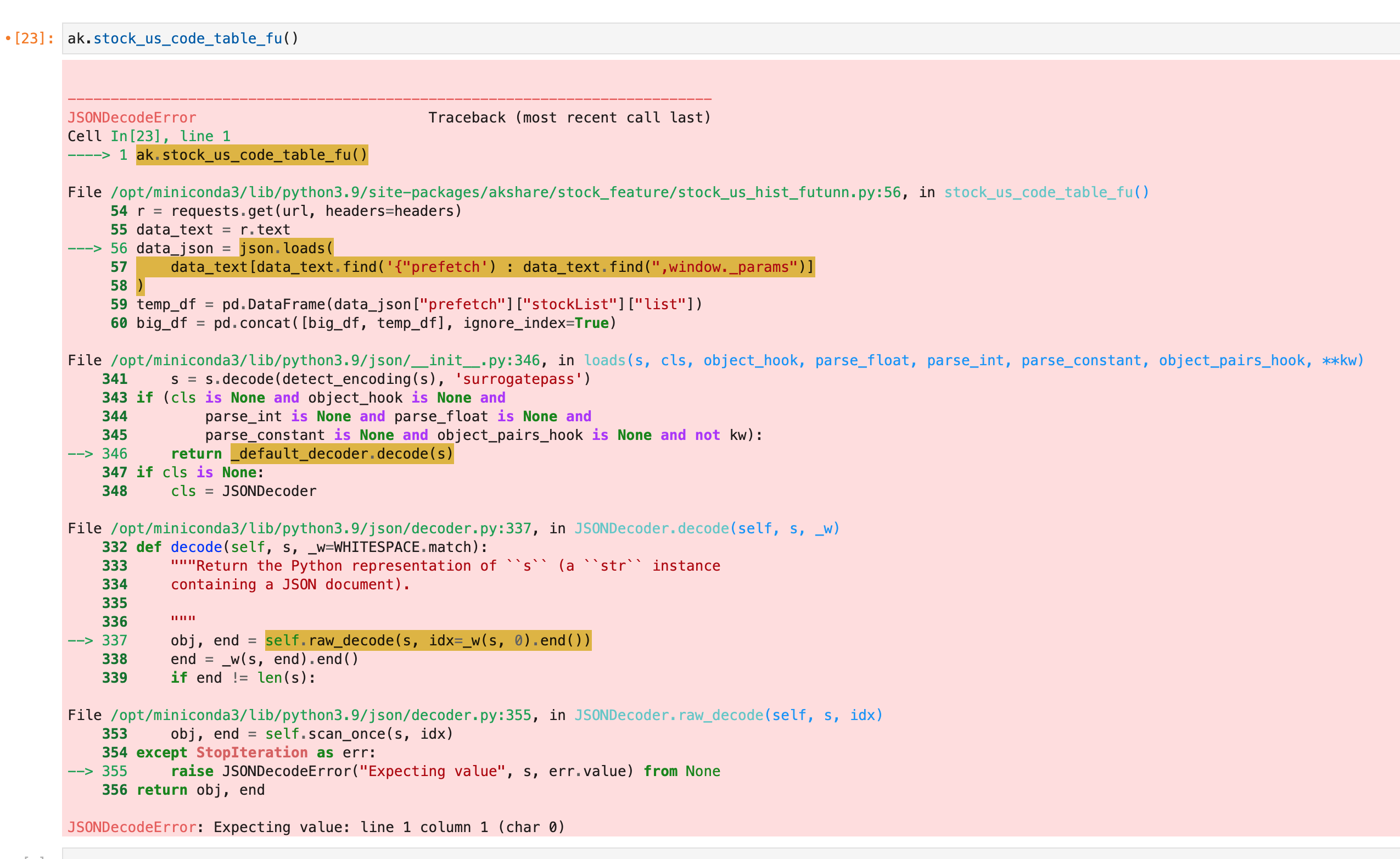Click the highlighted raw_decode call on line 337
The height and width of the screenshot is (859, 1400).
pos(428,640)
